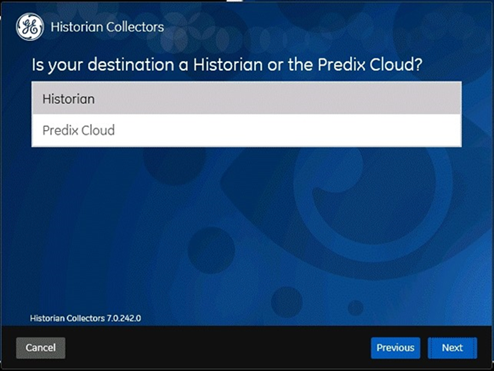Pick the first entry in the destination list

coord(246,99)
